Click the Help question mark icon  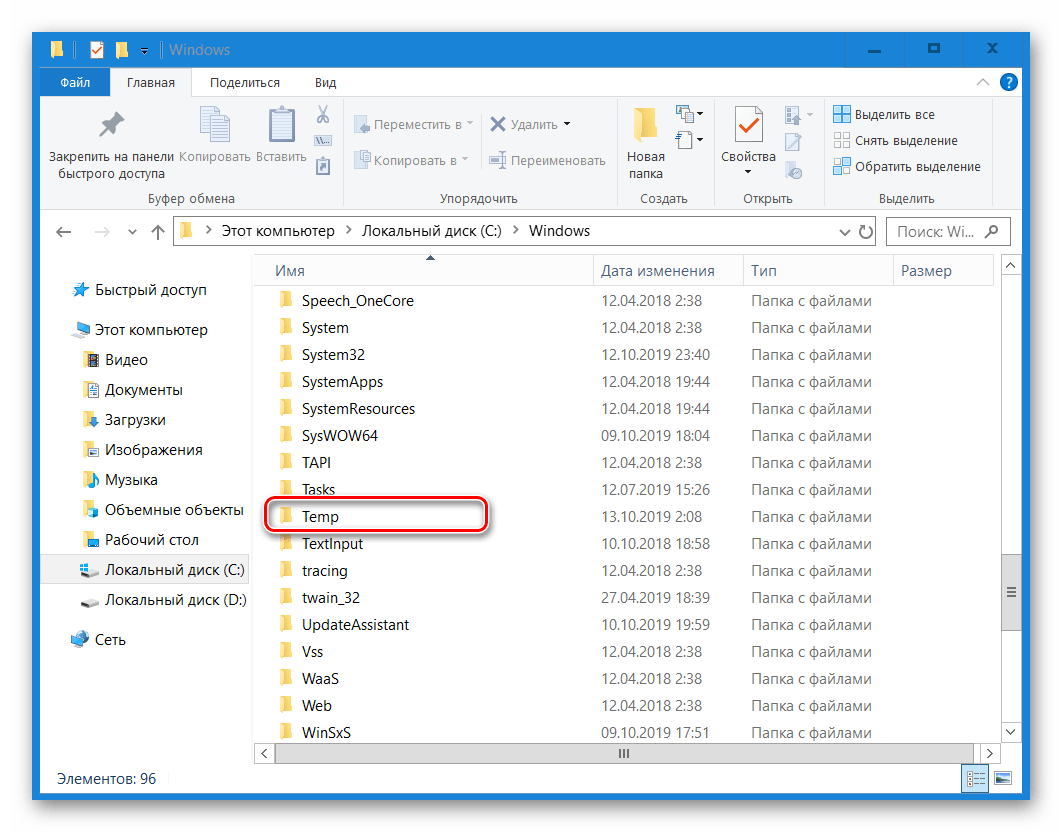(x=1008, y=82)
